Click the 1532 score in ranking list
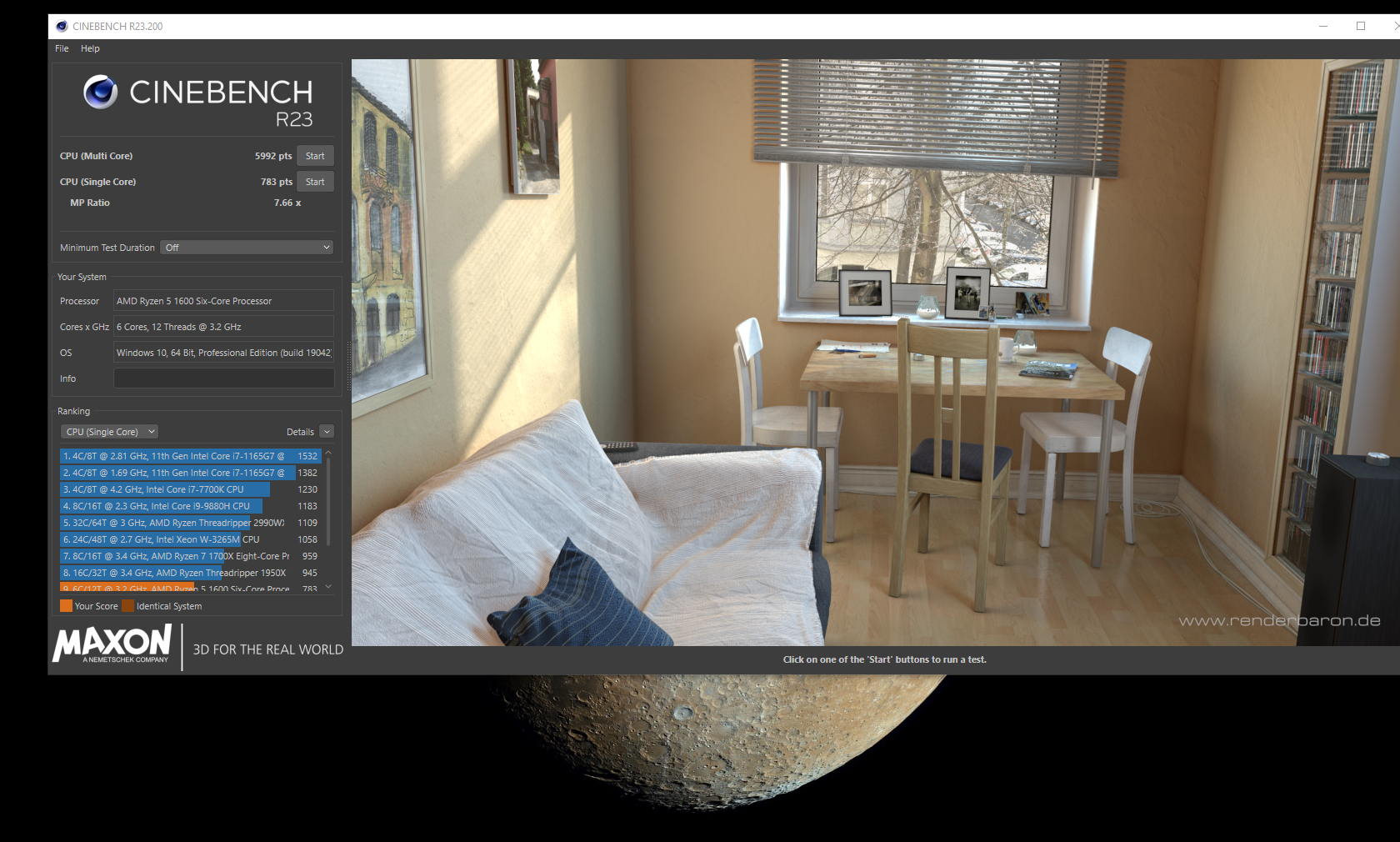1400x842 pixels. pos(307,456)
